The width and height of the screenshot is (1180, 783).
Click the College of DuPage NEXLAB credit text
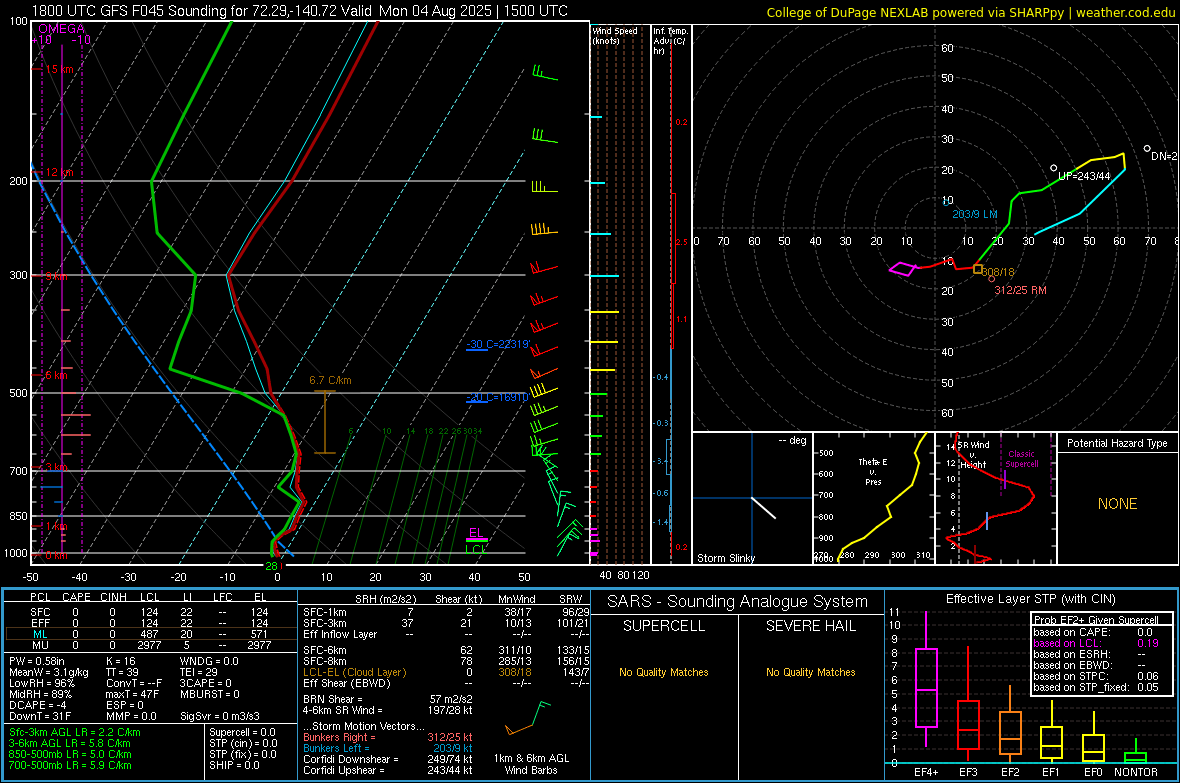pos(970,12)
